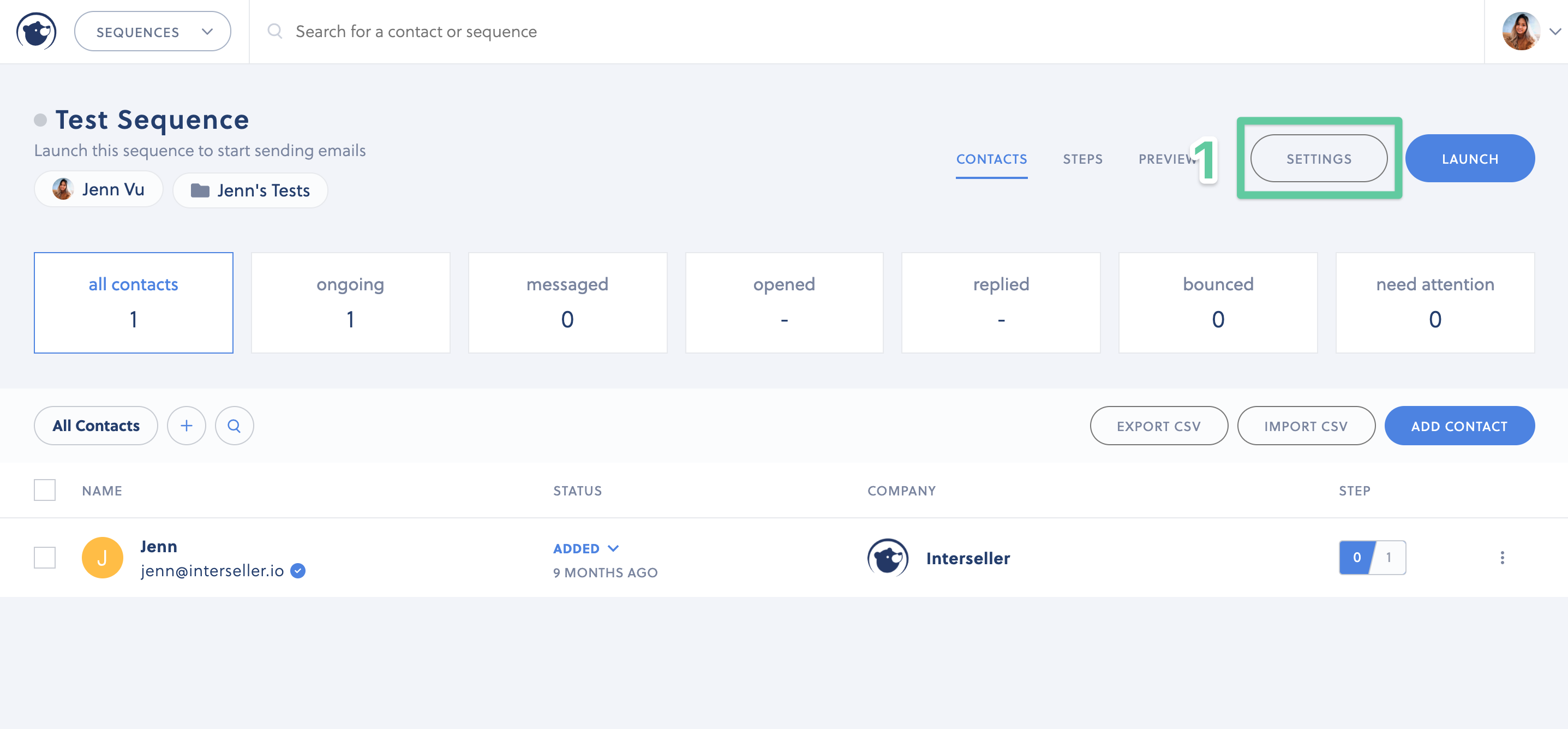This screenshot has width=1568, height=729.
Task: Click the magnifying glass search icon
Action: (234, 425)
